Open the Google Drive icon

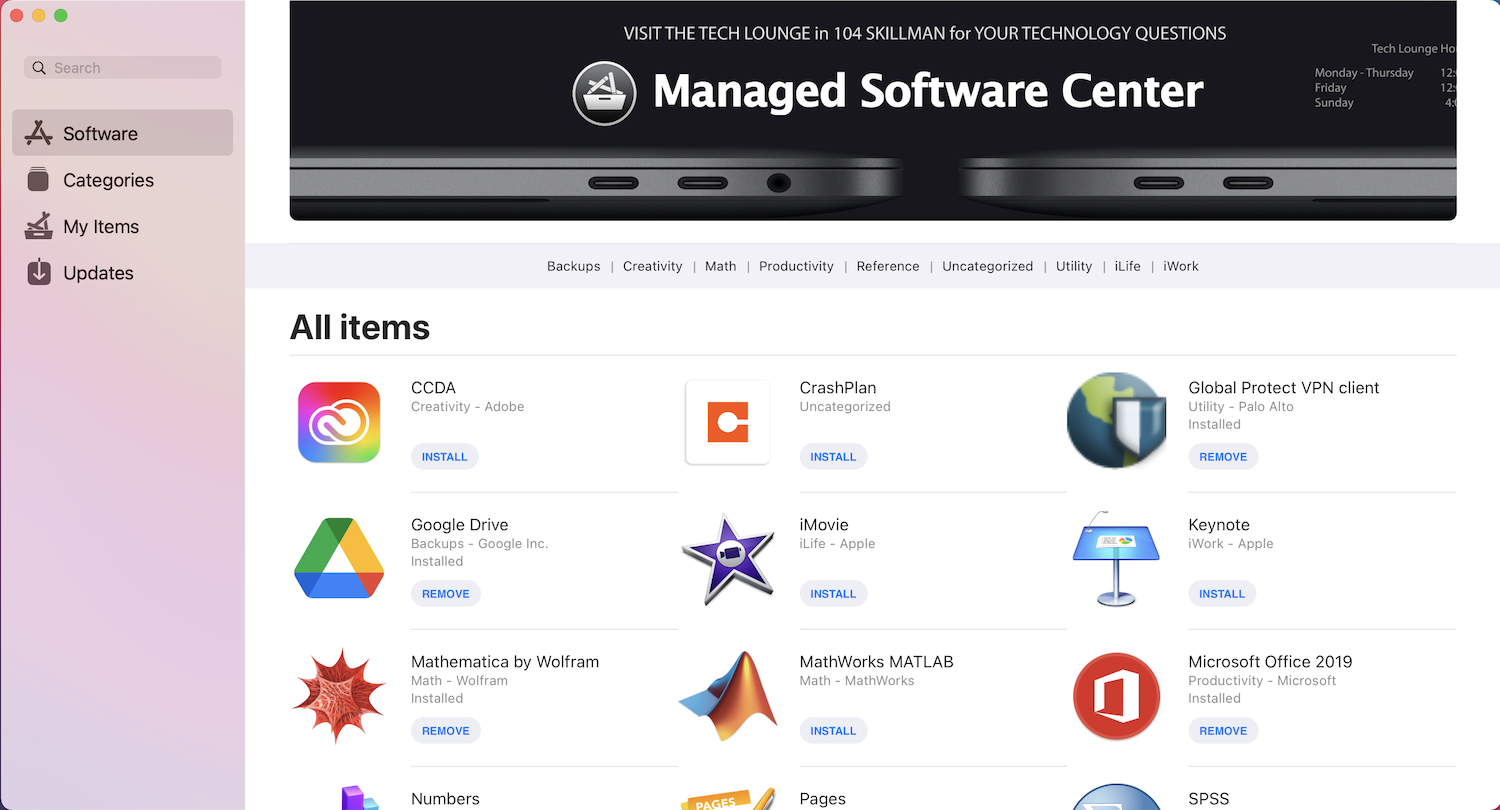point(339,558)
